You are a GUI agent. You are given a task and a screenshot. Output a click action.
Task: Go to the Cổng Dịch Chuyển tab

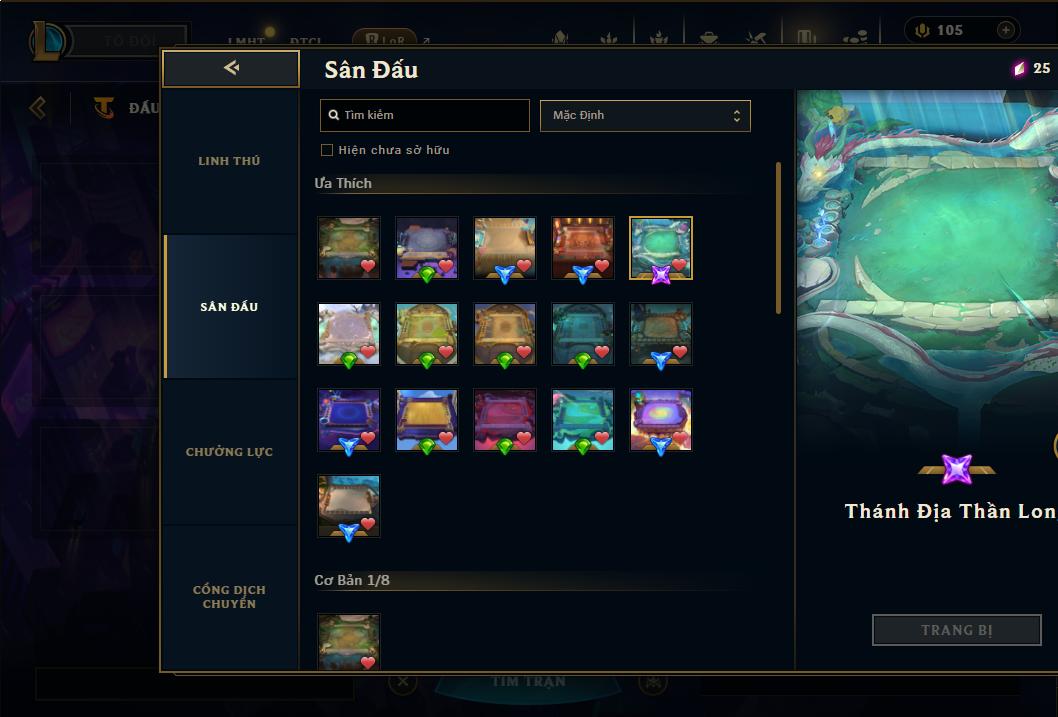coord(229,597)
